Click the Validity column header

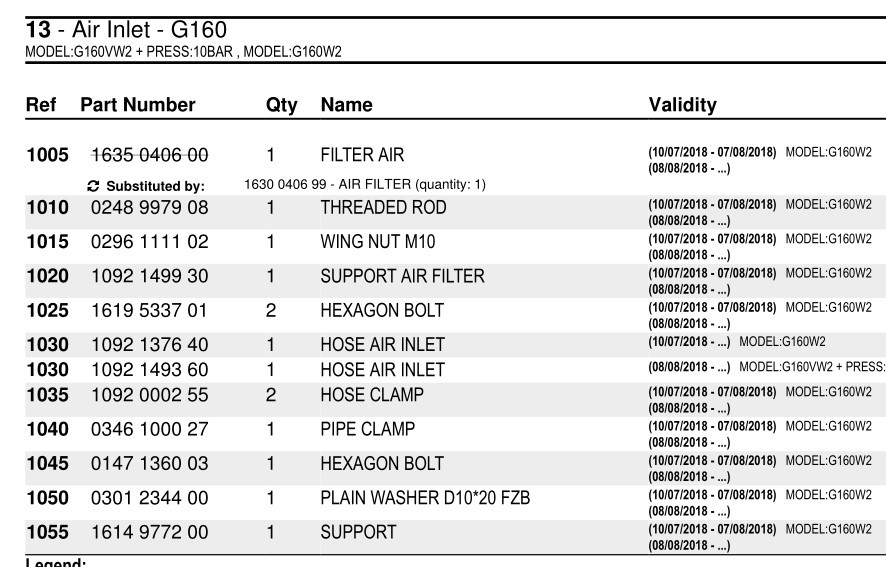click(x=682, y=105)
